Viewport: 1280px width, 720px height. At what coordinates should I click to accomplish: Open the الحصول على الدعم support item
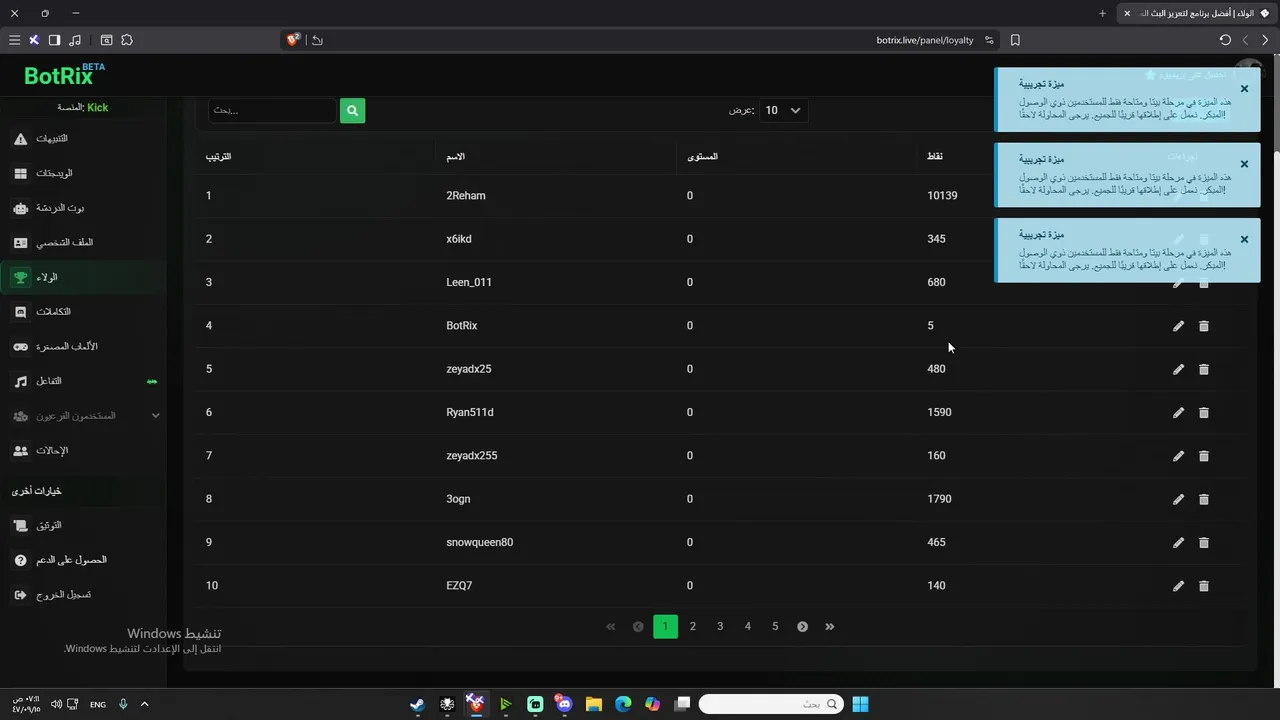pos(84,560)
